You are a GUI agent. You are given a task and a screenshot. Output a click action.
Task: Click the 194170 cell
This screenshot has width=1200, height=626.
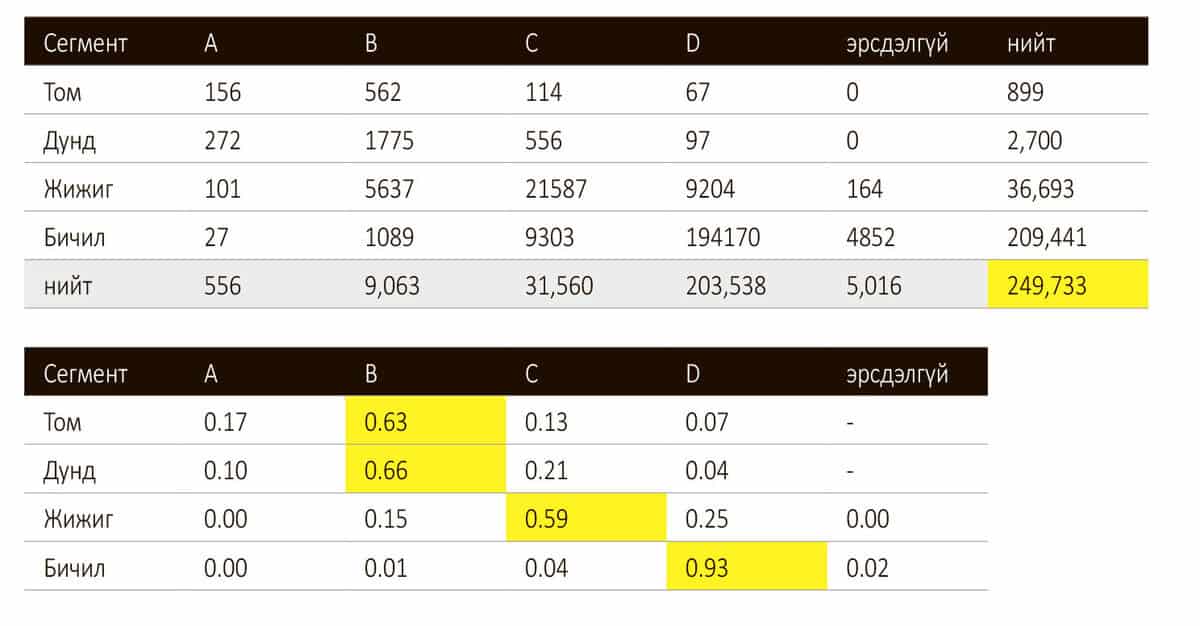click(722, 238)
